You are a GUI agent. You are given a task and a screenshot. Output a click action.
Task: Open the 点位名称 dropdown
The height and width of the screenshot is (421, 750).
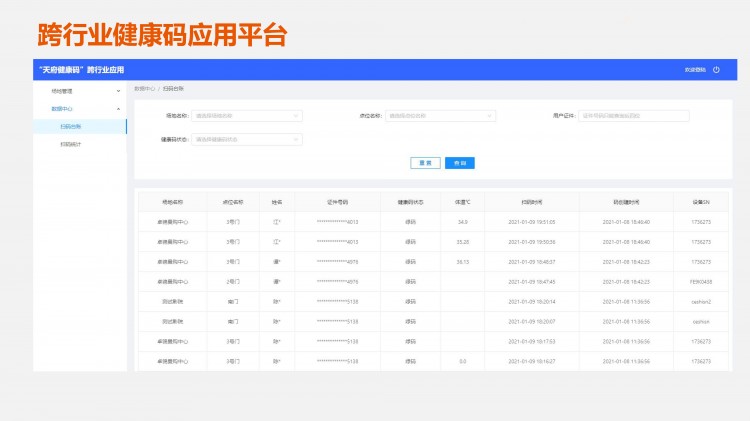click(440, 116)
